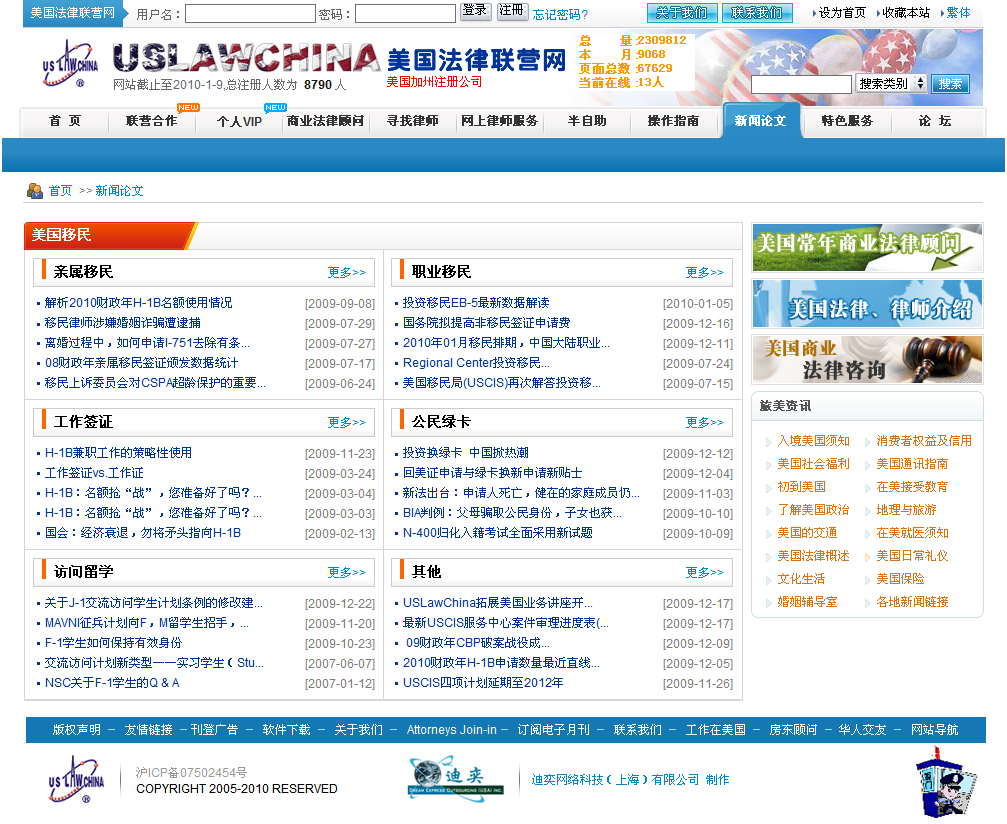This screenshot has width=1007, height=824.
Task: Open the 操作指南 navigation tab
Action: click(674, 121)
